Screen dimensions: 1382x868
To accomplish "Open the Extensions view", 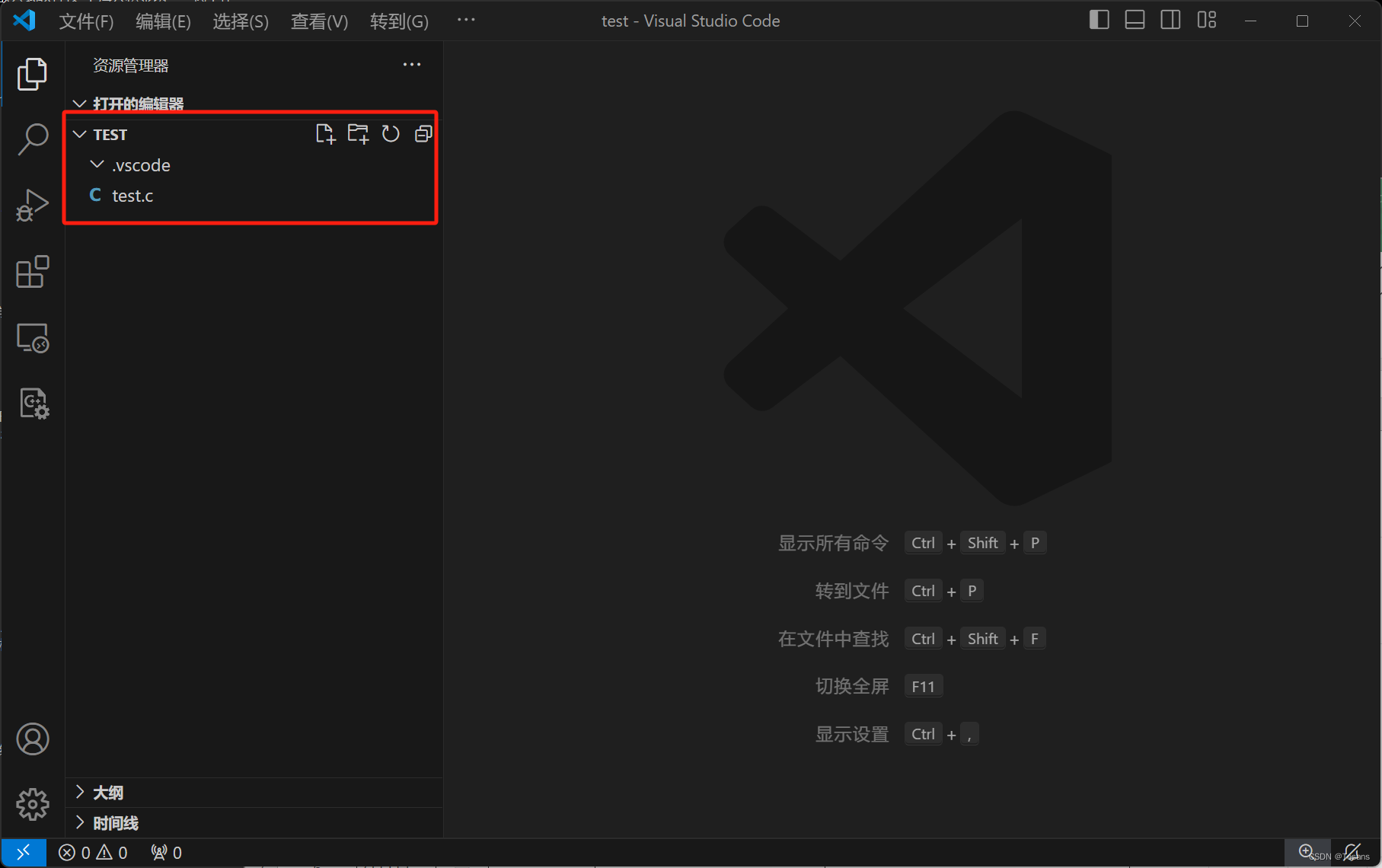I will [32, 272].
